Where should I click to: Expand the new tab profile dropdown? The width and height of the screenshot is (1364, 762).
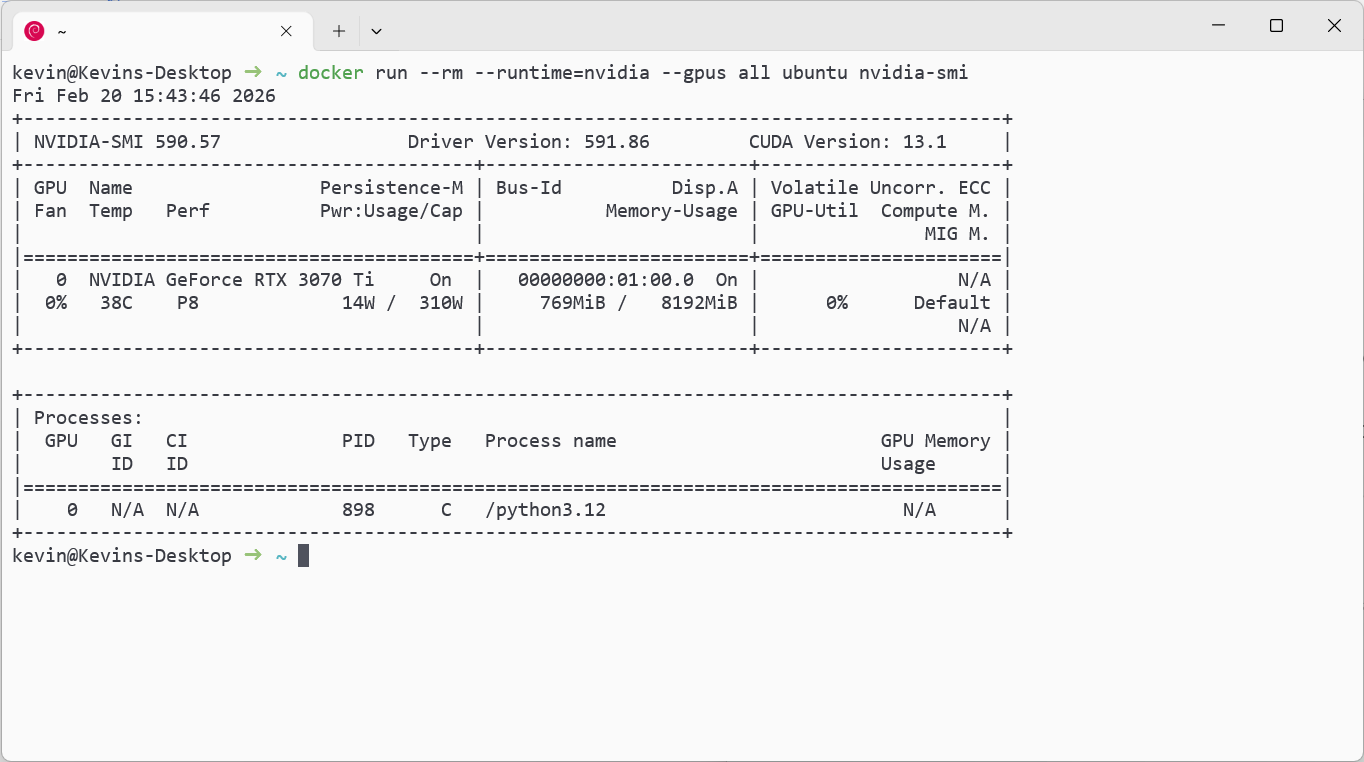pyautogui.click(x=376, y=31)
